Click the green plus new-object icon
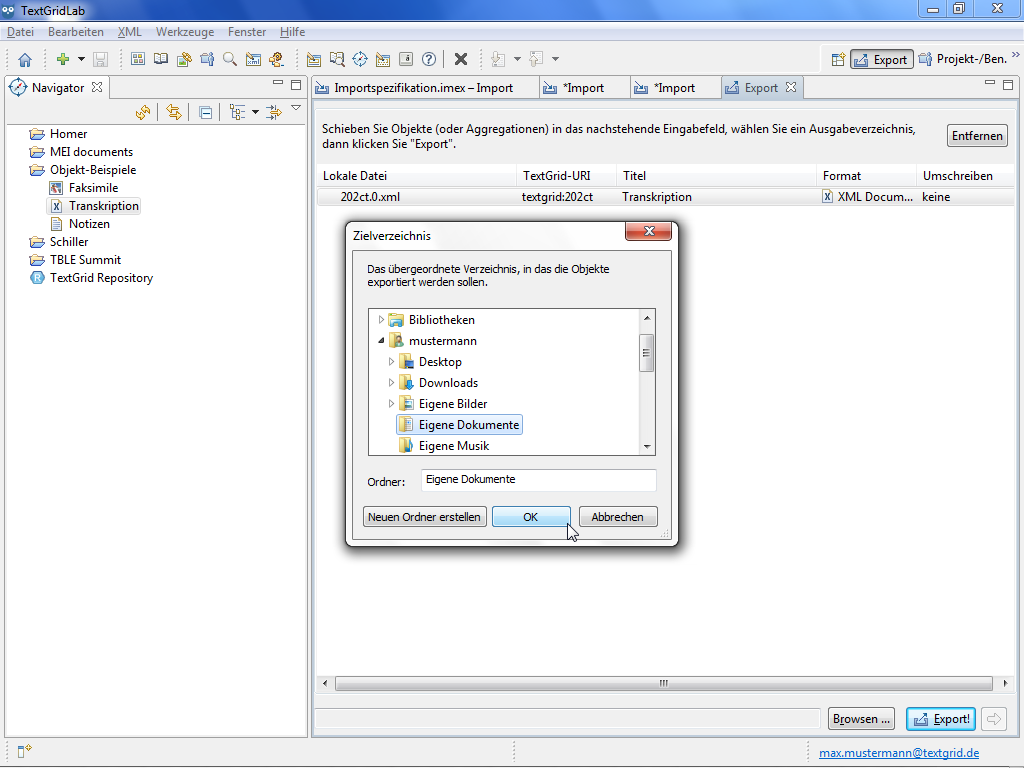 pyautogui.click(x=62, y=60)
